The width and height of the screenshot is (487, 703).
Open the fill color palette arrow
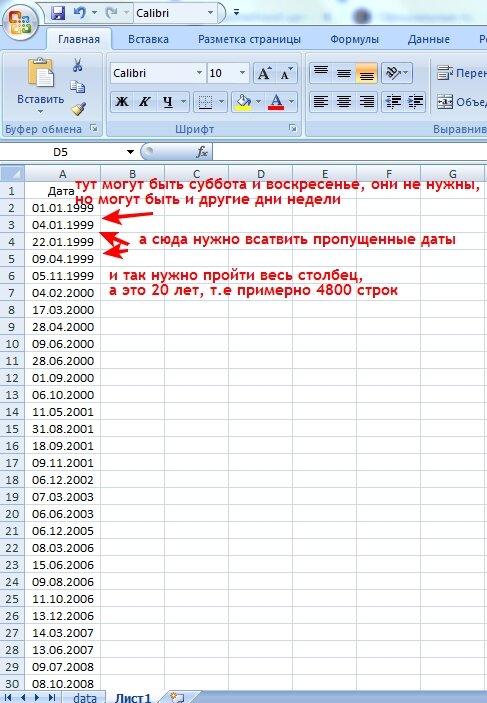[259, 102]
